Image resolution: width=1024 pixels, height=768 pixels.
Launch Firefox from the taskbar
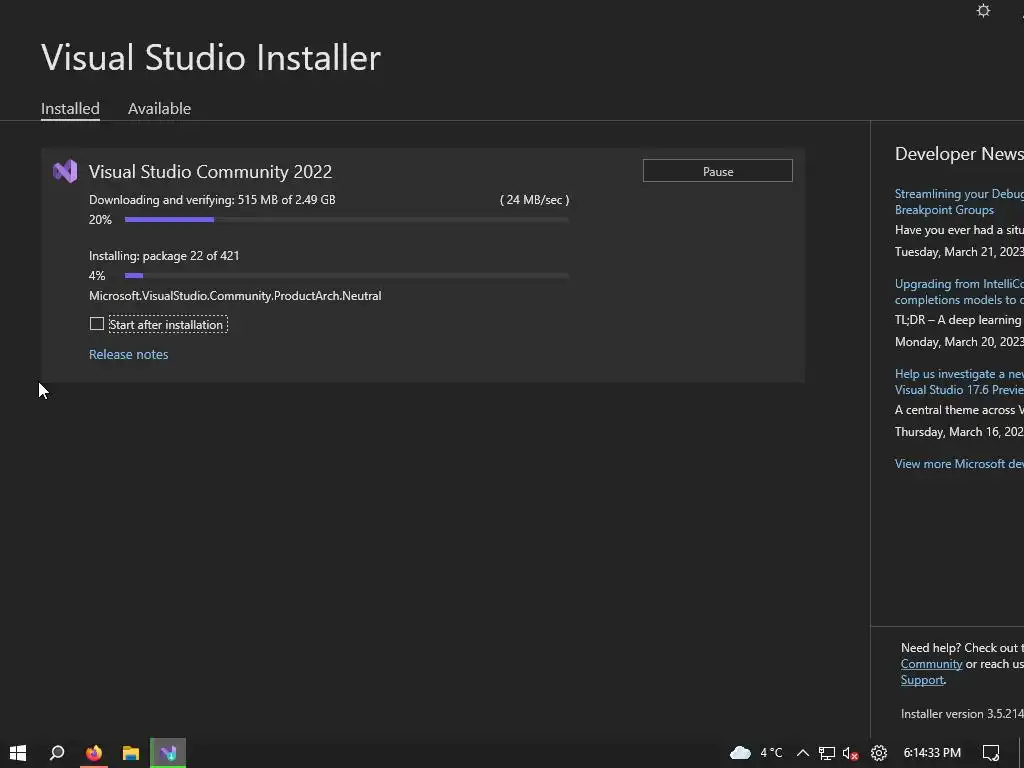pyautogui.click(x=94, y=753)
